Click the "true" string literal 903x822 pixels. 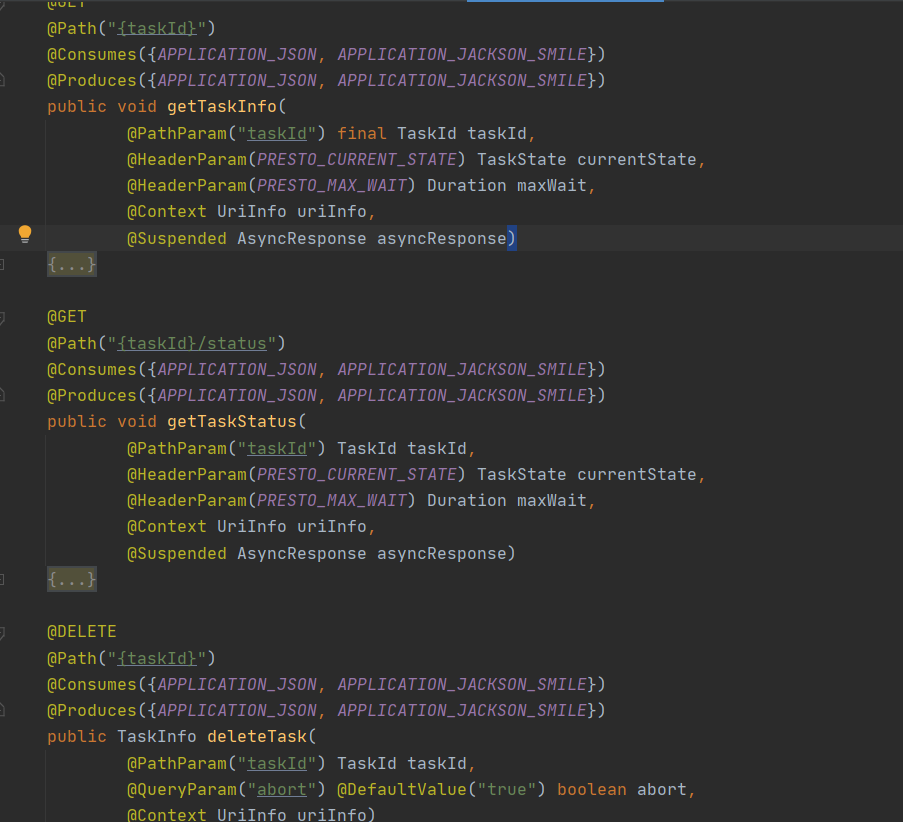click(x=506, y=790)
